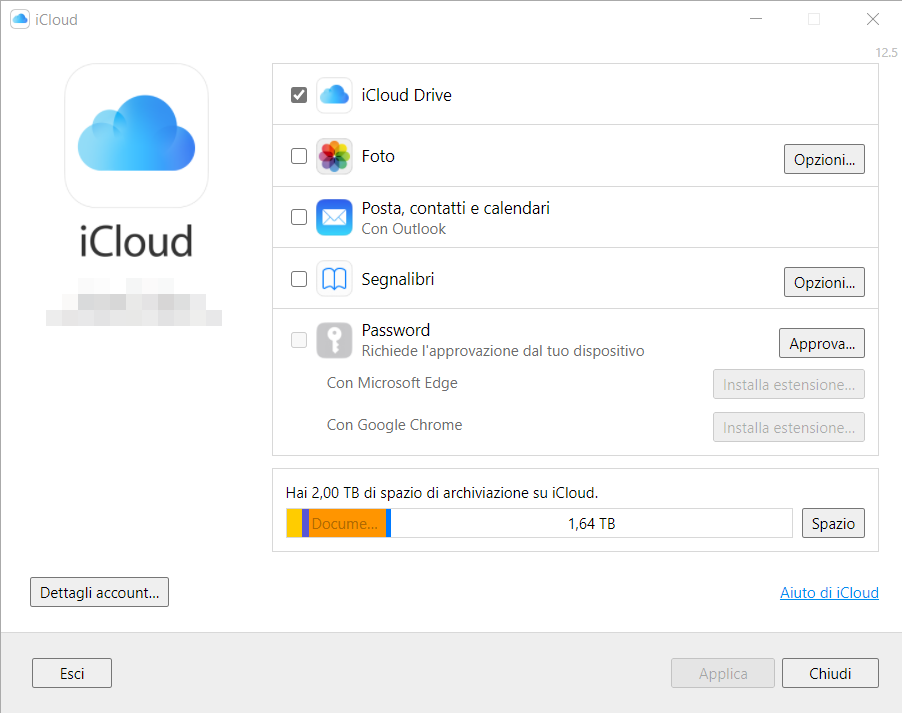Click the iCloud icon in the title bar
Screen dimensions: 902x713
[19, 18]
